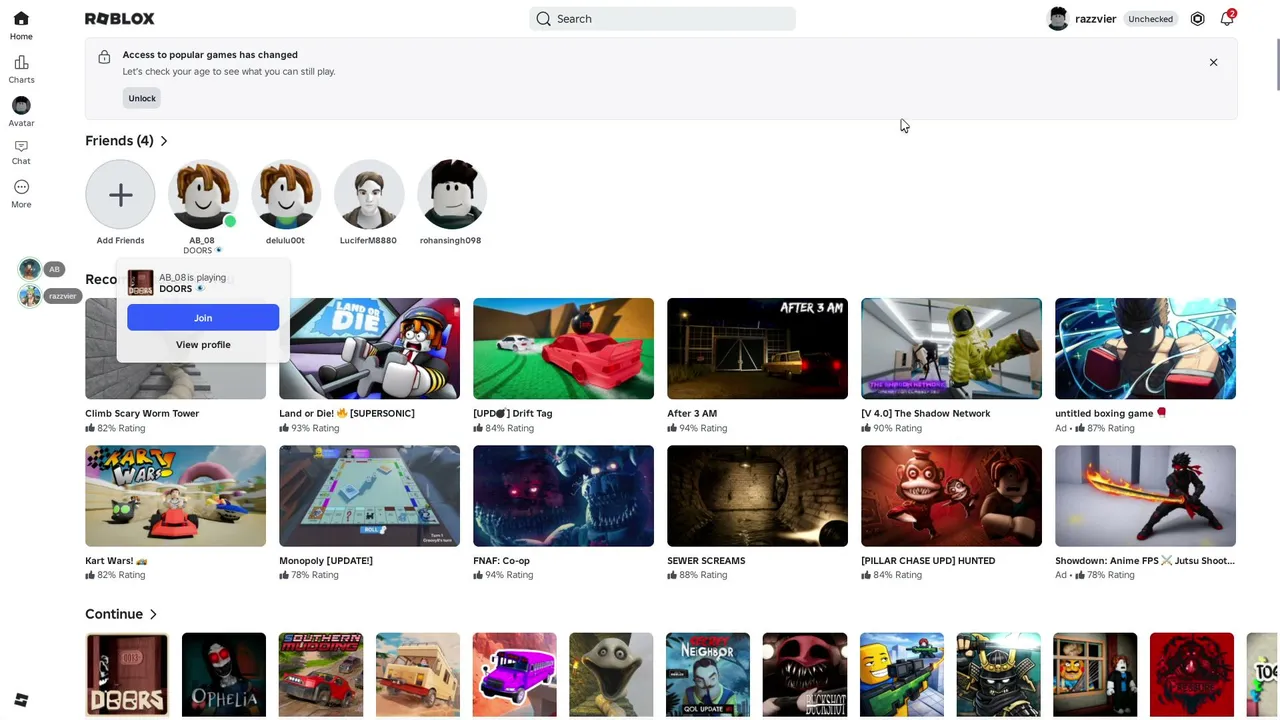Open untitled boxing game thumbnail
Viewport: 1280px width, 720px height.
(x=1145, y=348)
